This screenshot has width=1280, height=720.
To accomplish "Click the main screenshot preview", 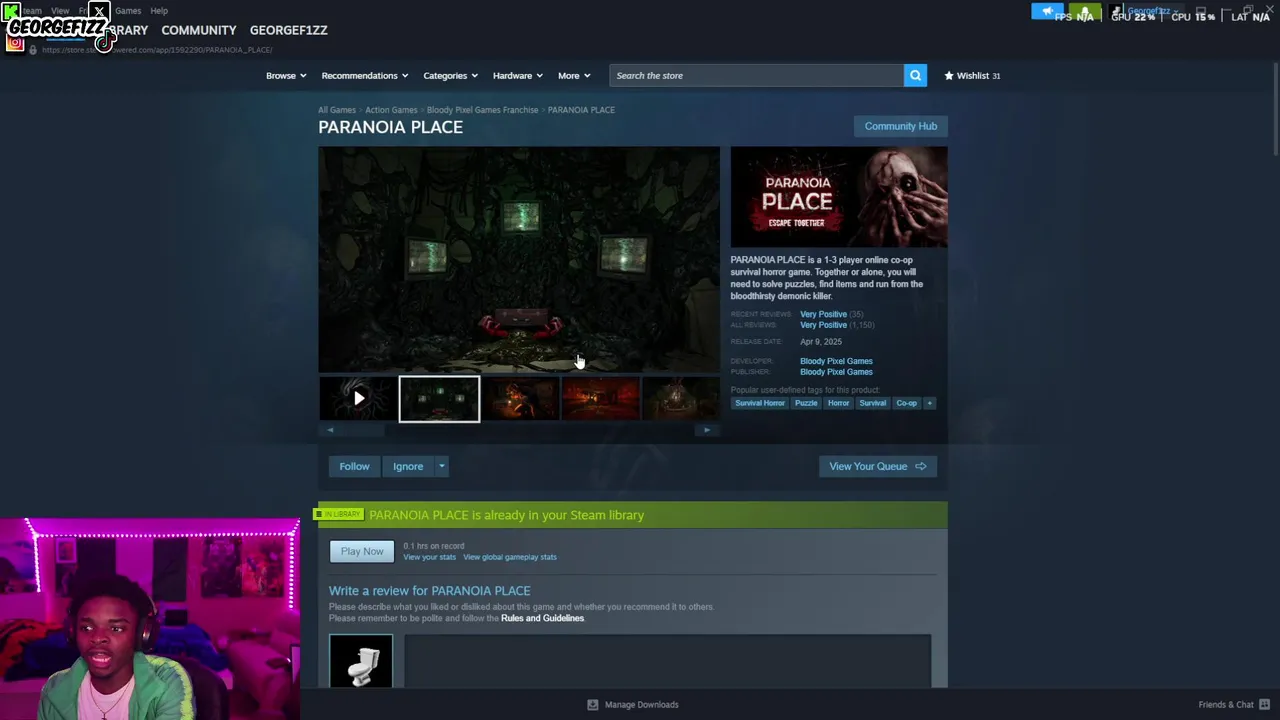I will tap(518, 259).
